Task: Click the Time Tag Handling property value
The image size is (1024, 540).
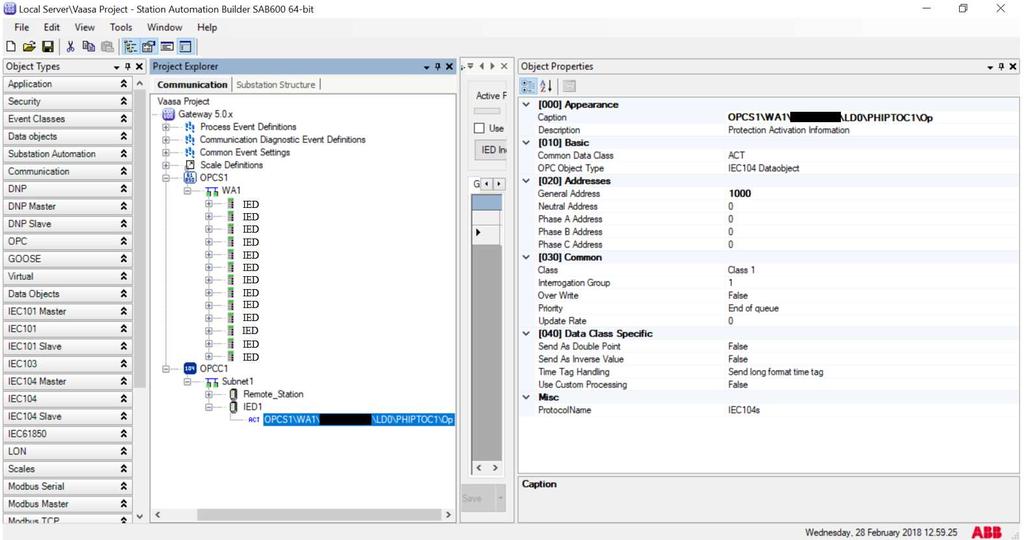Action: (776, 372)
